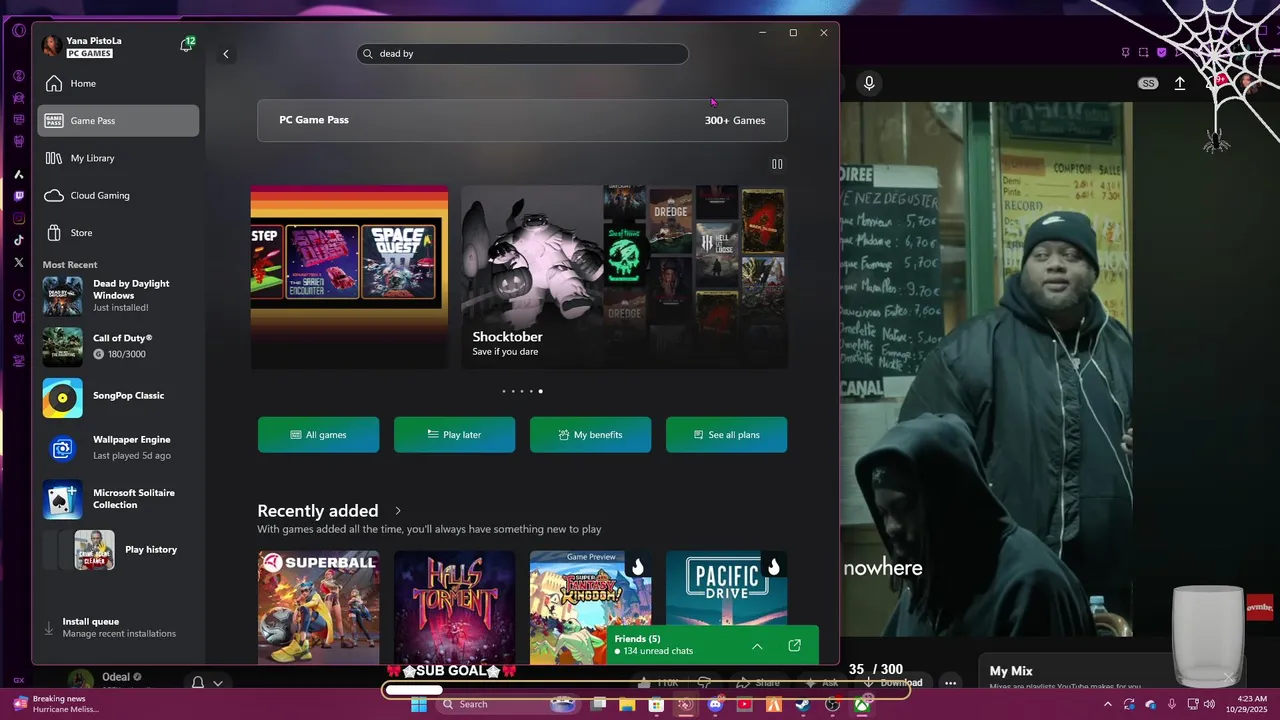Click the browser pin icon in toolbar

[1125, 52]
